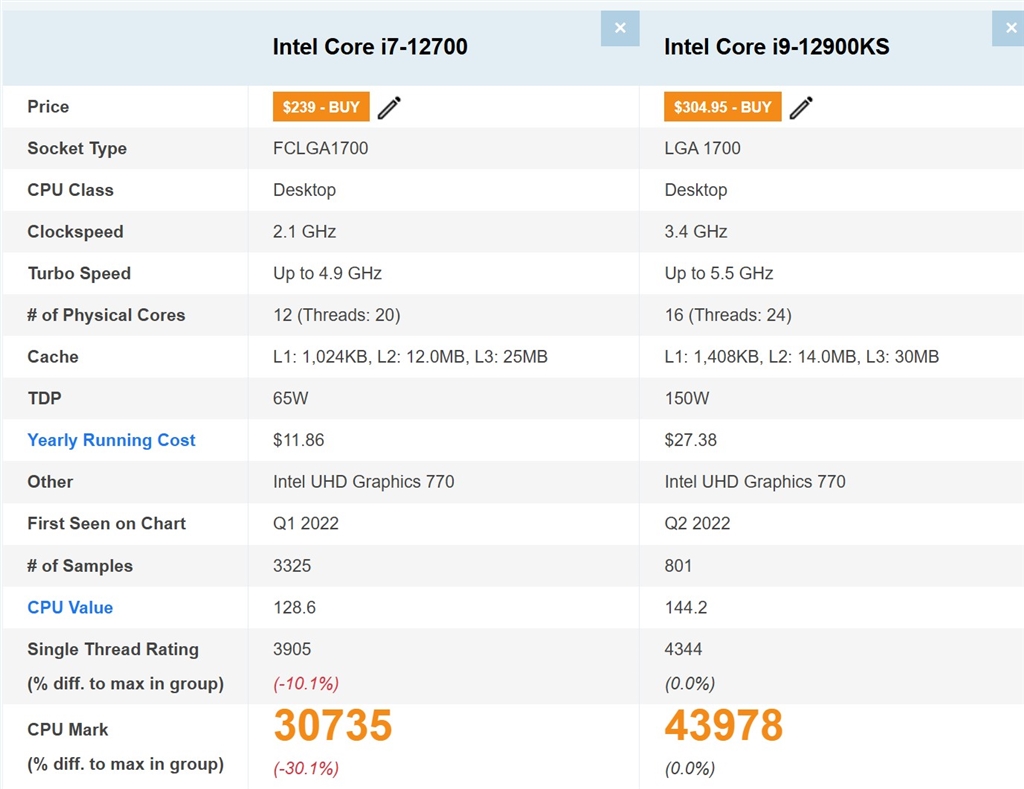Select the 150W TDP value
This screenshot has height=789, width=1024.
pos(686,398)
